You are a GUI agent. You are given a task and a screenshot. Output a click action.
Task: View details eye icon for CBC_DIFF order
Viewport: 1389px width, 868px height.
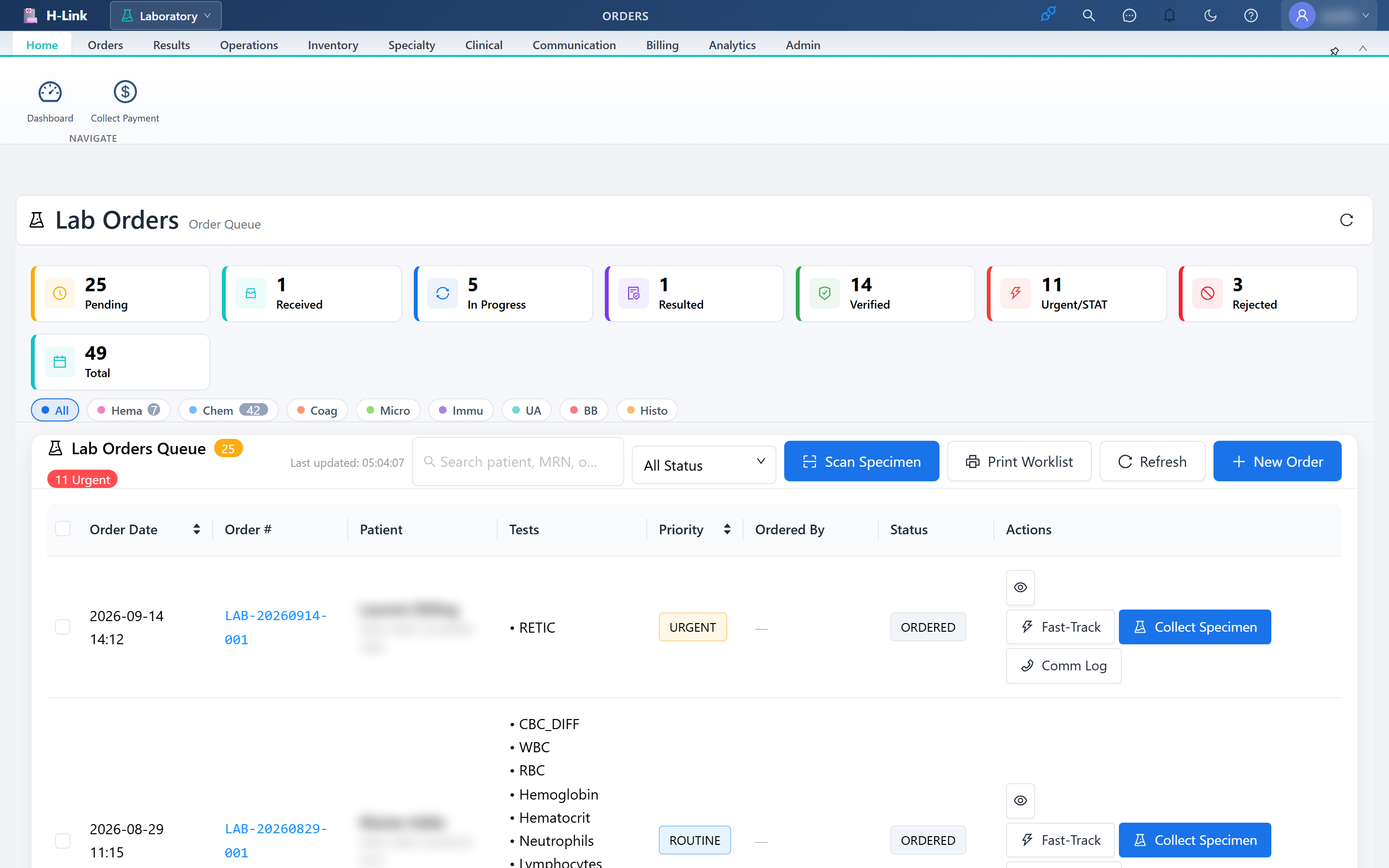(x=1020, y=800)
